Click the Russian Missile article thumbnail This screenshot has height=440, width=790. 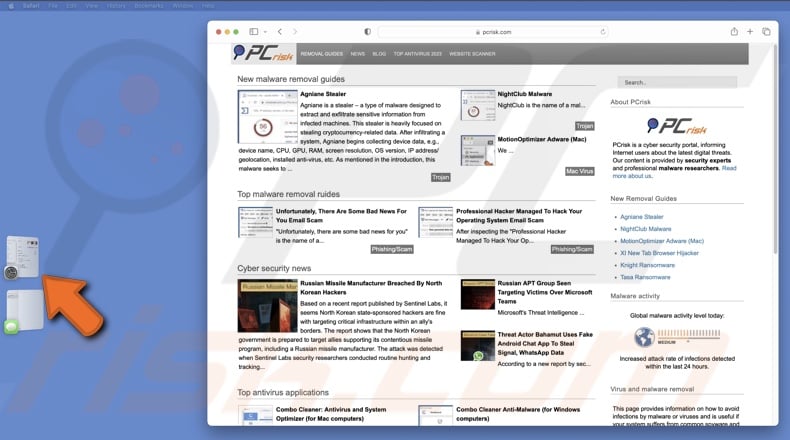pyautogui.click(x=268, y=305)
